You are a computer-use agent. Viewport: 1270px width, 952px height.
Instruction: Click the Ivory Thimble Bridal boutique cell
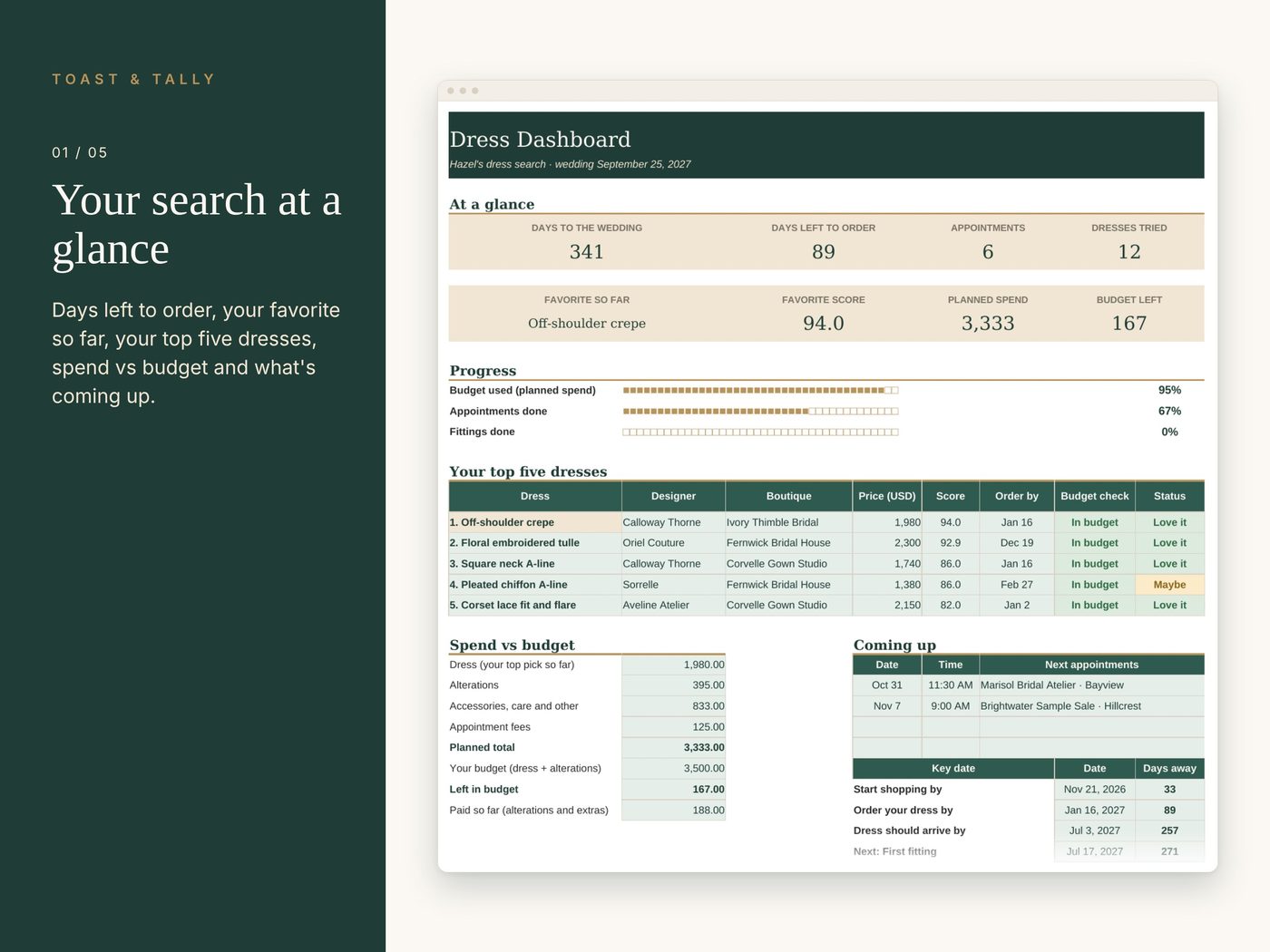pyautogui.click(x=788, y=522)
